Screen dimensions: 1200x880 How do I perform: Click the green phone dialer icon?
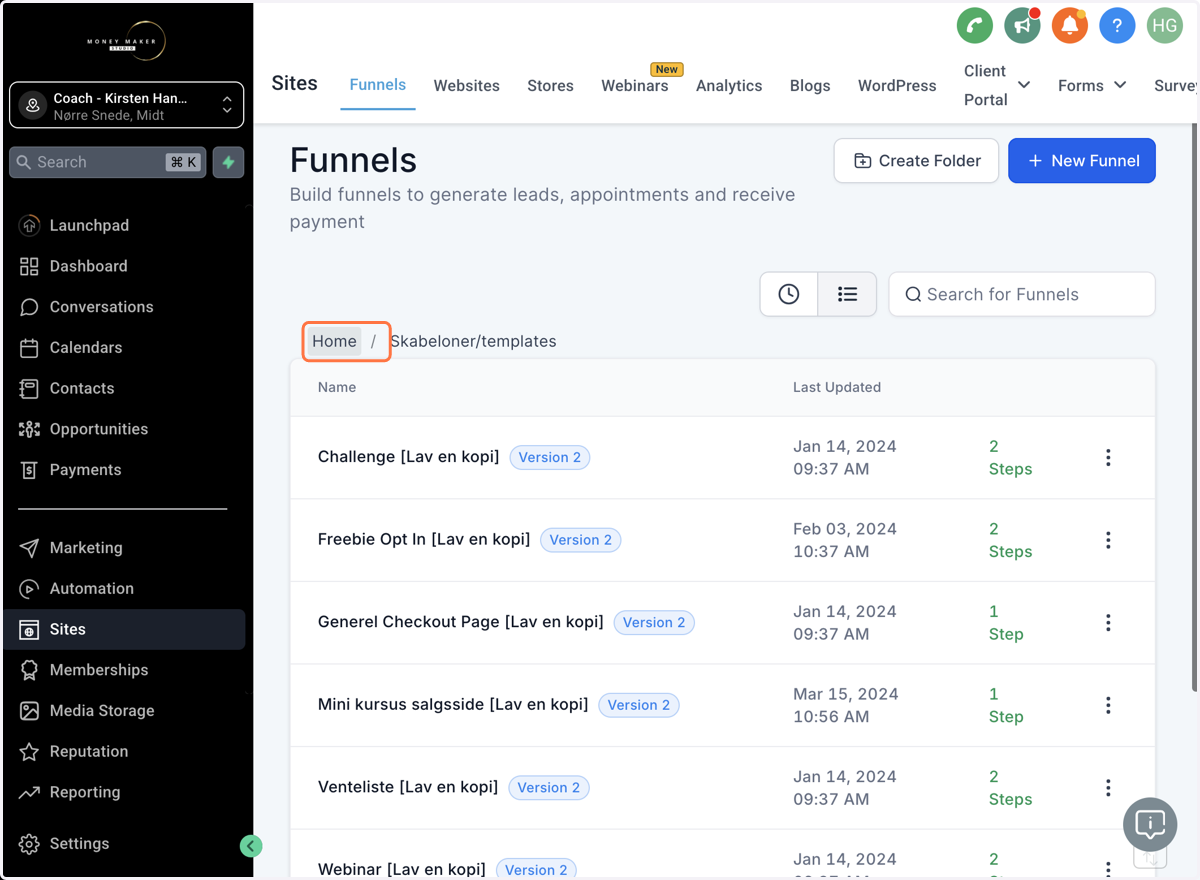coord(975,26)
